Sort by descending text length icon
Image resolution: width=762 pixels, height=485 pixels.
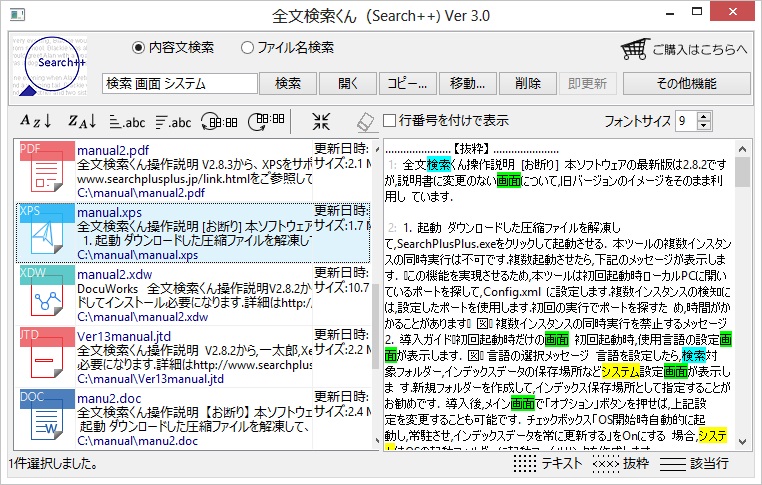pyautogui.click(x=173, y=122)
